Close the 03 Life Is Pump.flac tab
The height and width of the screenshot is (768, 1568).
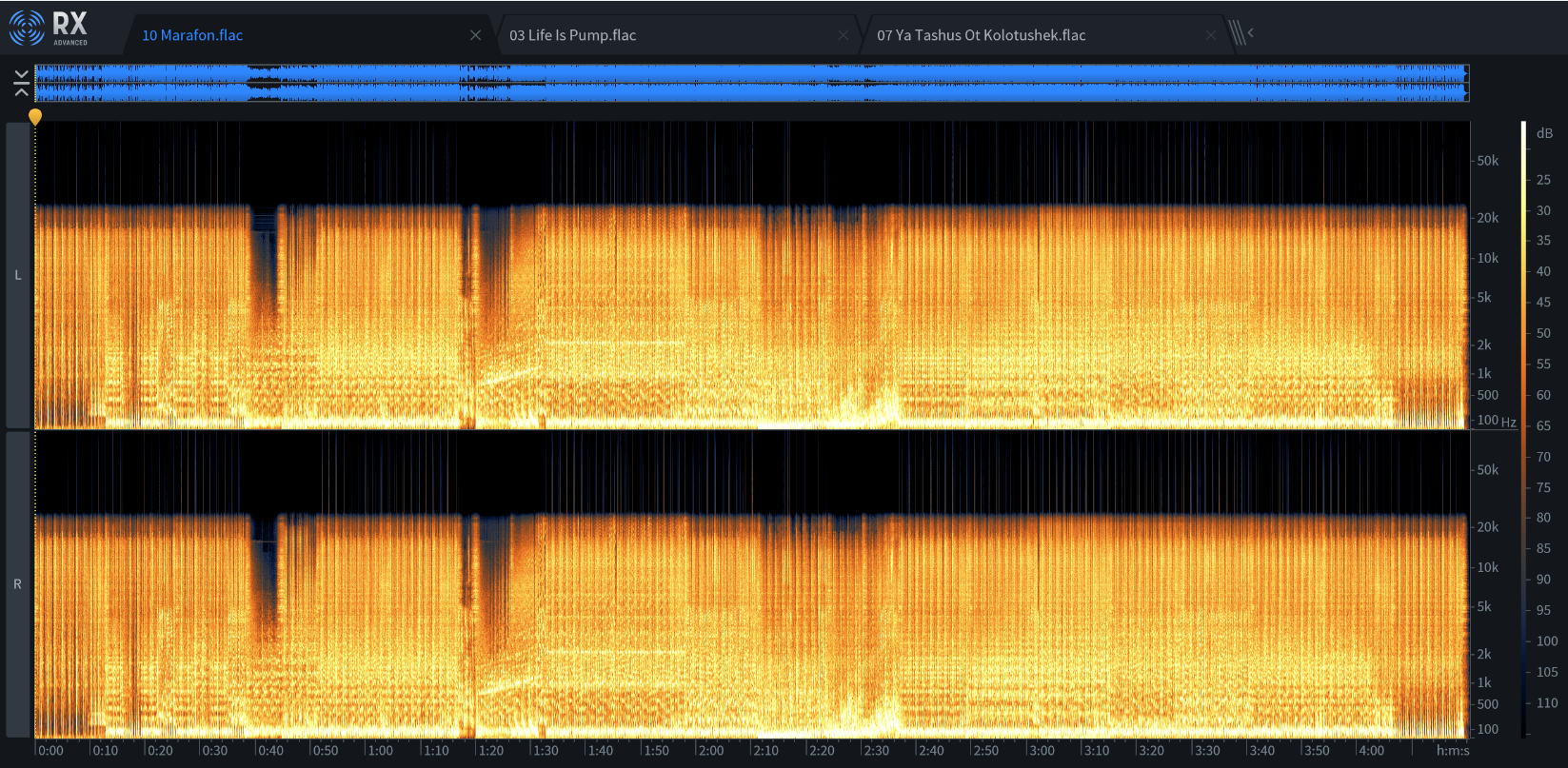pos(843,35)
